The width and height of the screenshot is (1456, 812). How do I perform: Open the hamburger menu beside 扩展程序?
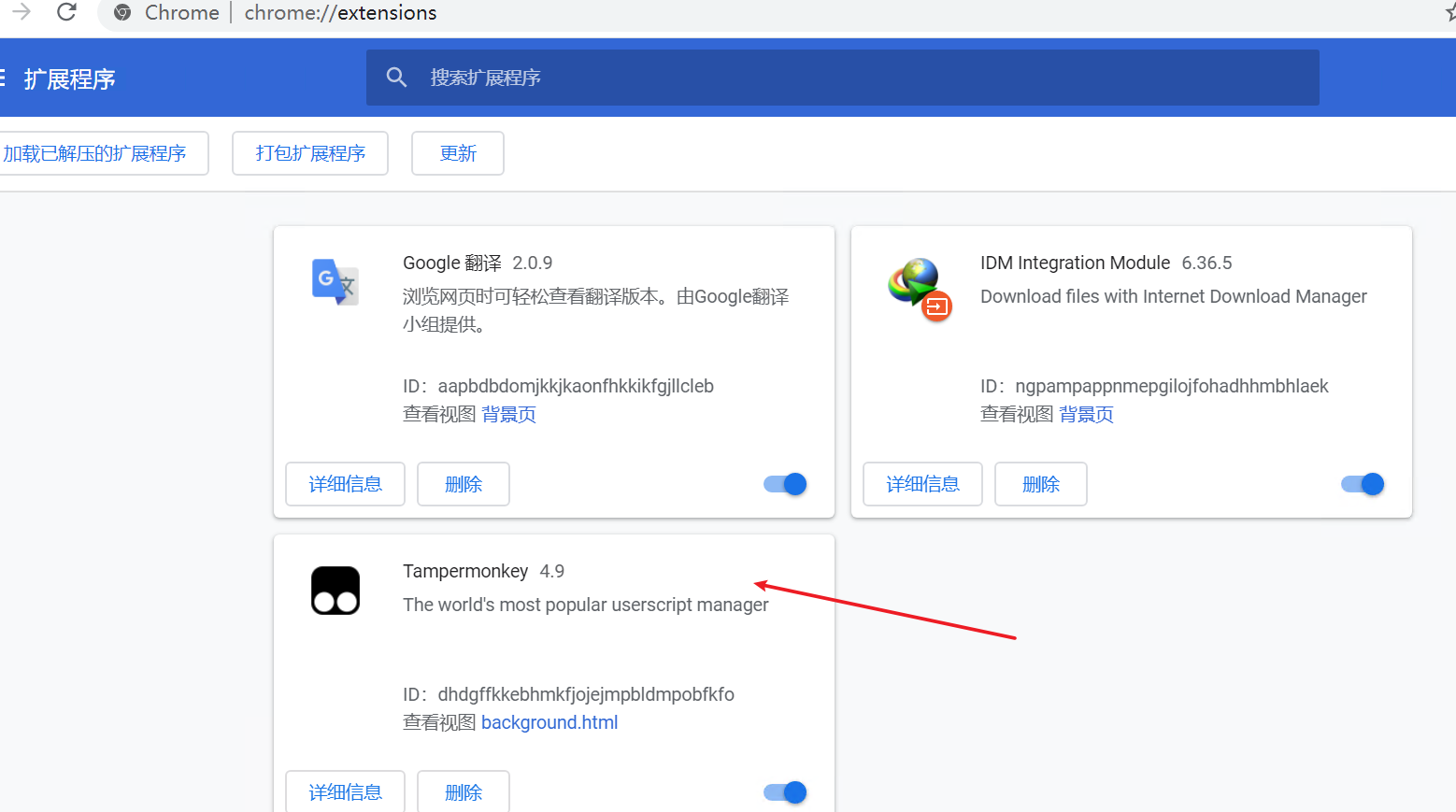point(3,78)
